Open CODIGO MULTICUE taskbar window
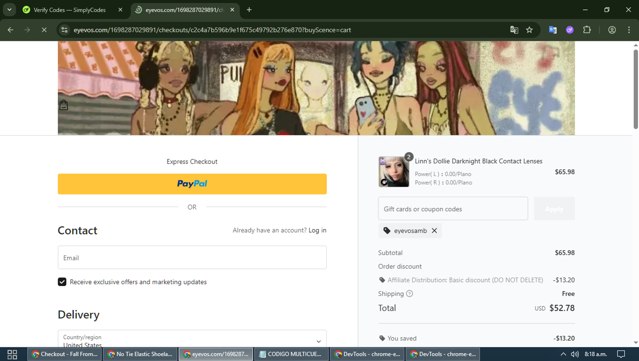The height and width of the screenshot is (361, 639). 290,354
